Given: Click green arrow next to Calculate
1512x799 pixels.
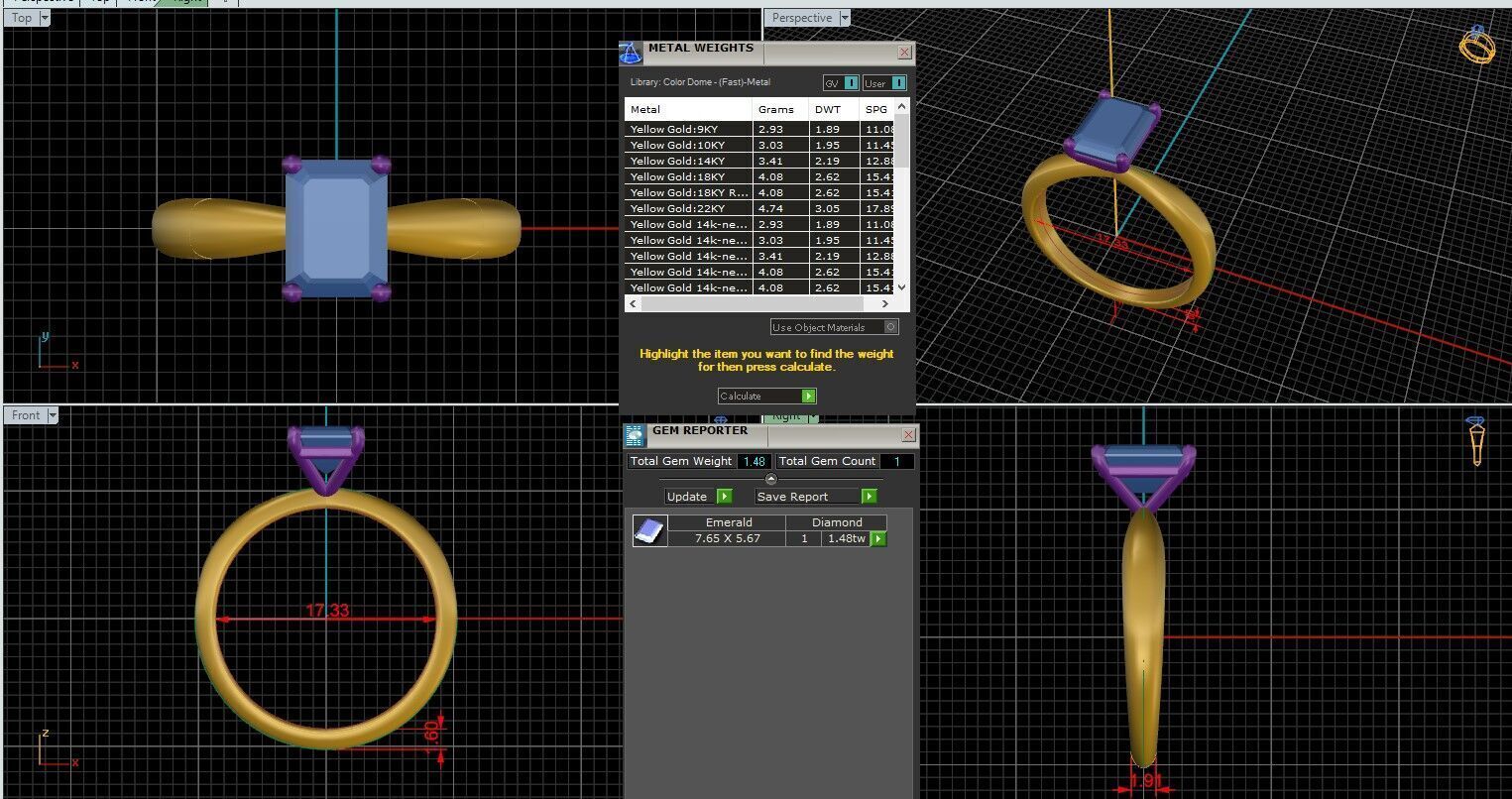Looking at the screenshot, I should (x=809, y=396).
